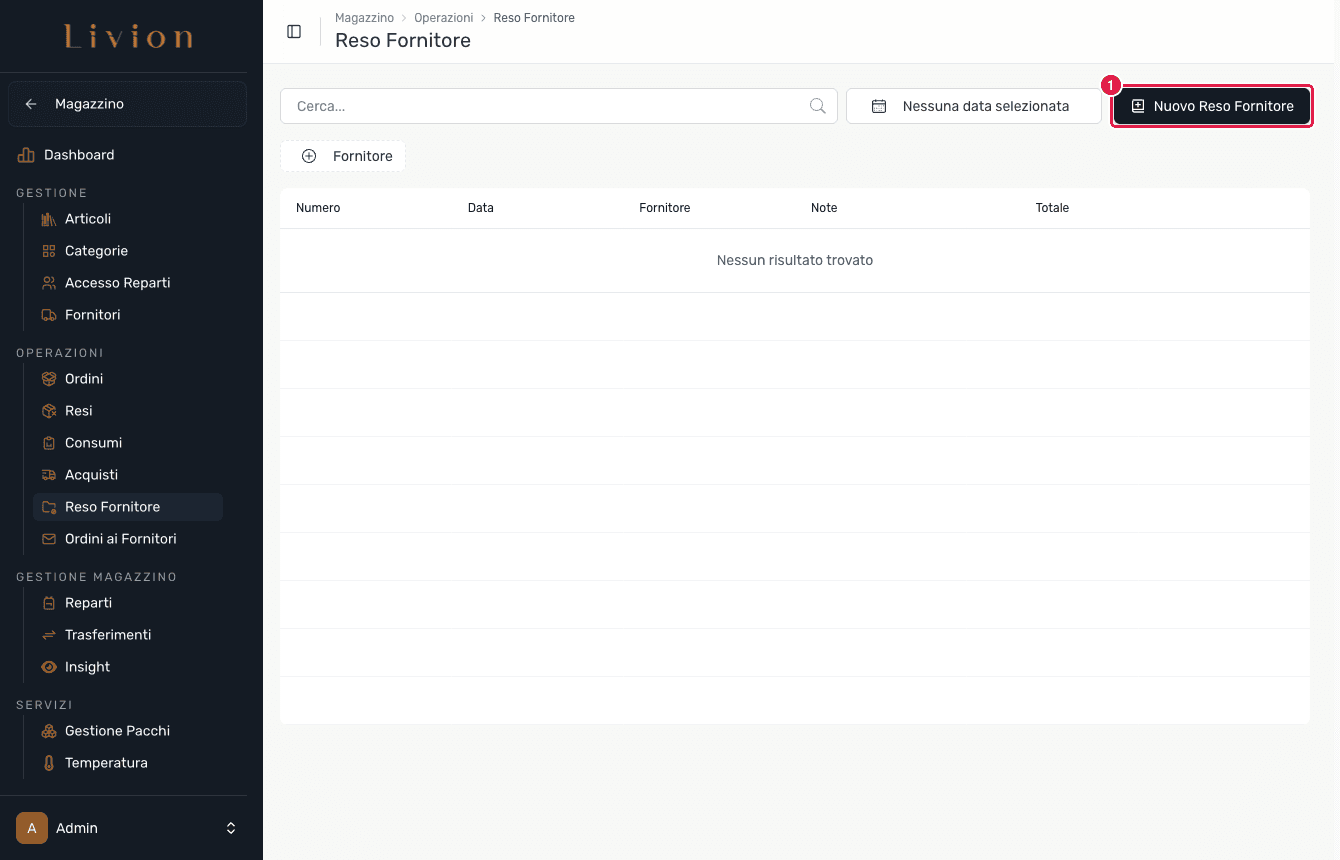Screen dimensions: 1340x860
Task: Click the Temperatura thermometer icon
Action: 49,763
